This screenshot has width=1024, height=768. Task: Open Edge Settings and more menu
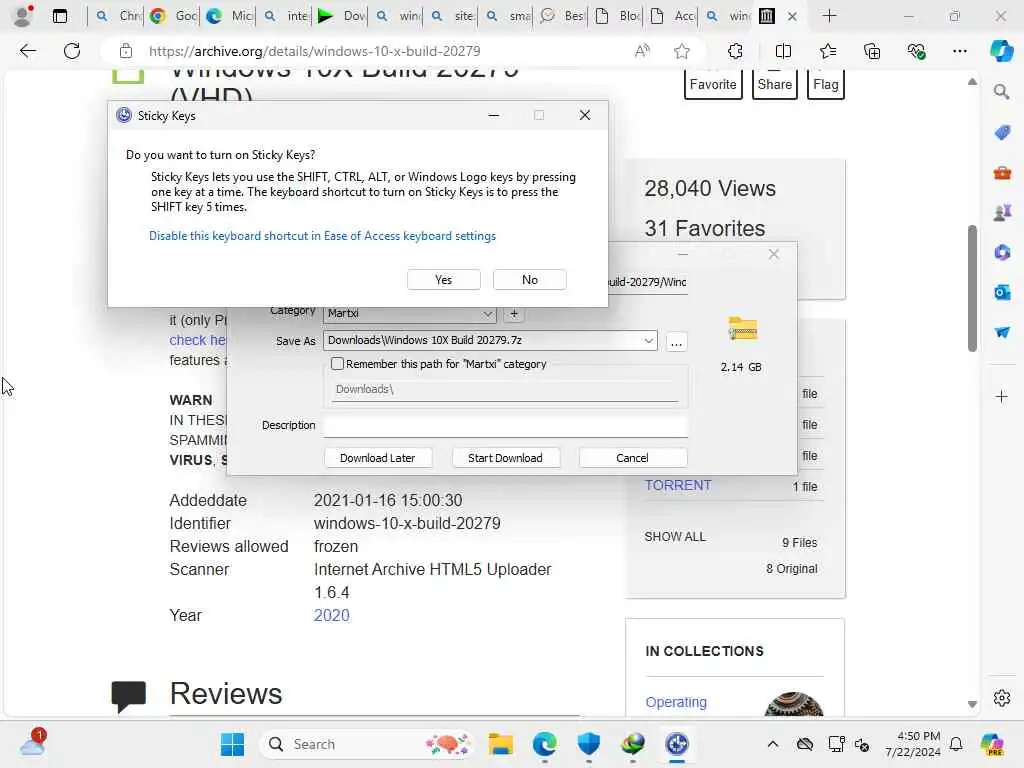click(x=959, y=51)
